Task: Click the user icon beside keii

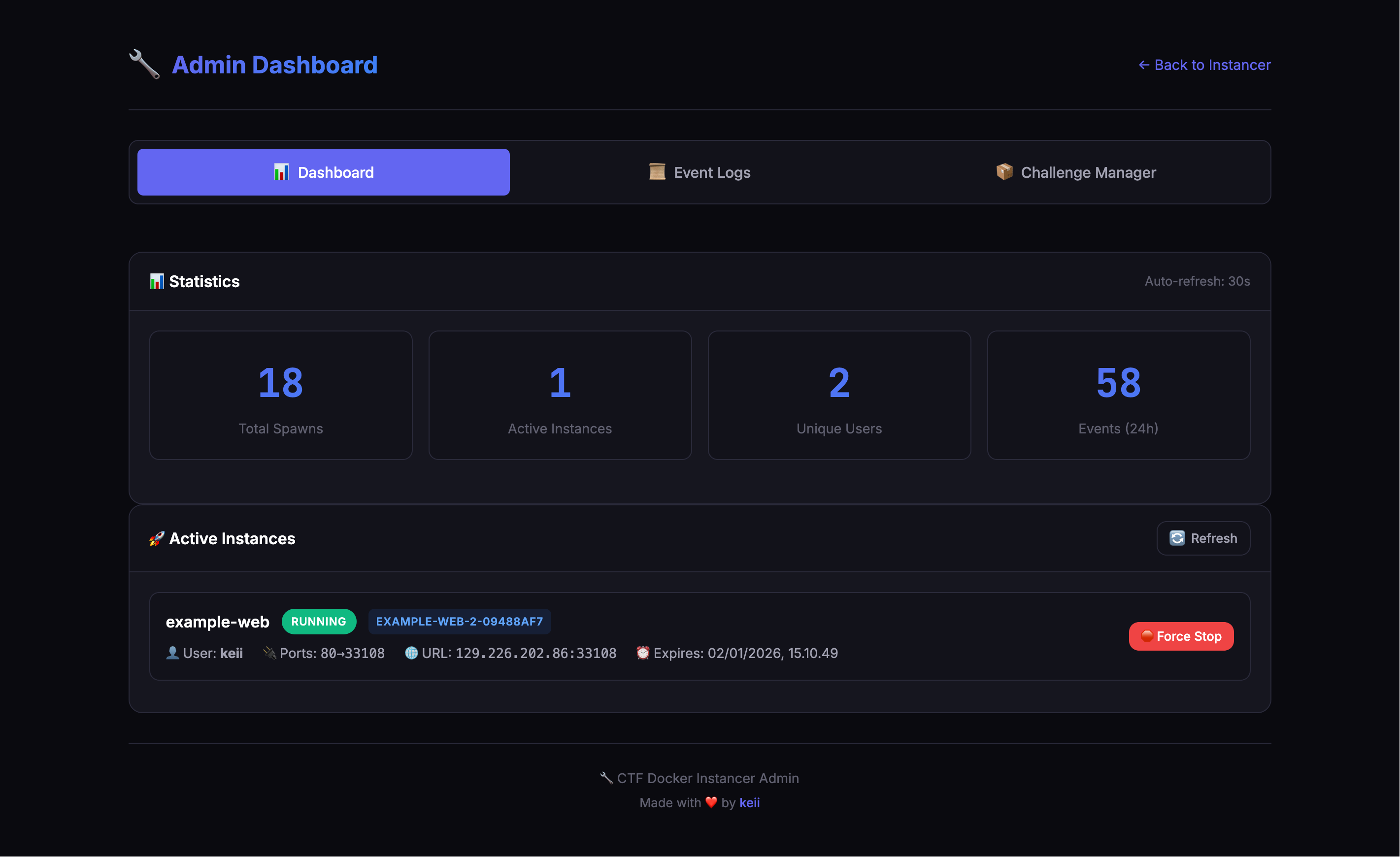Action: coord(172,653)
